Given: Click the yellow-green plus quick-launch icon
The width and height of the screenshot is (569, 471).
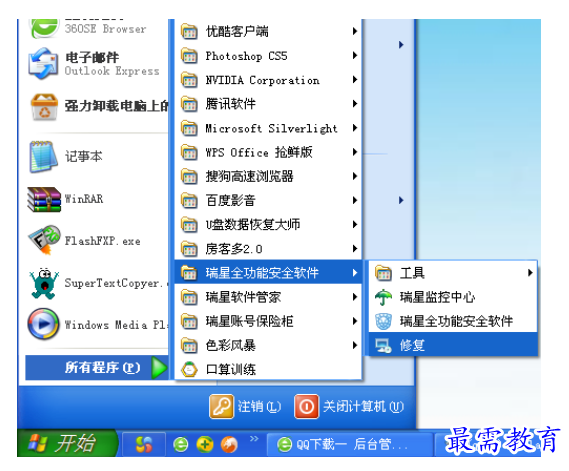Looking at the screenshot, I should coord(205,445).
